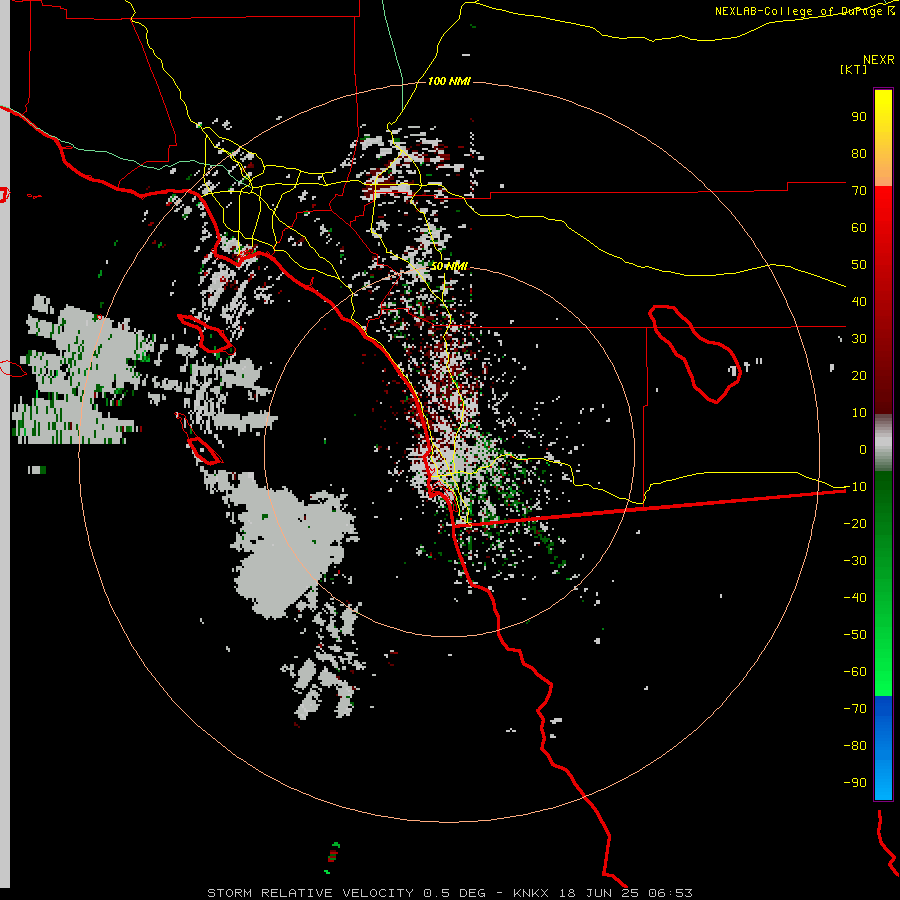
Task: Click the '[KT]' units label
Action: click(853, 69)
